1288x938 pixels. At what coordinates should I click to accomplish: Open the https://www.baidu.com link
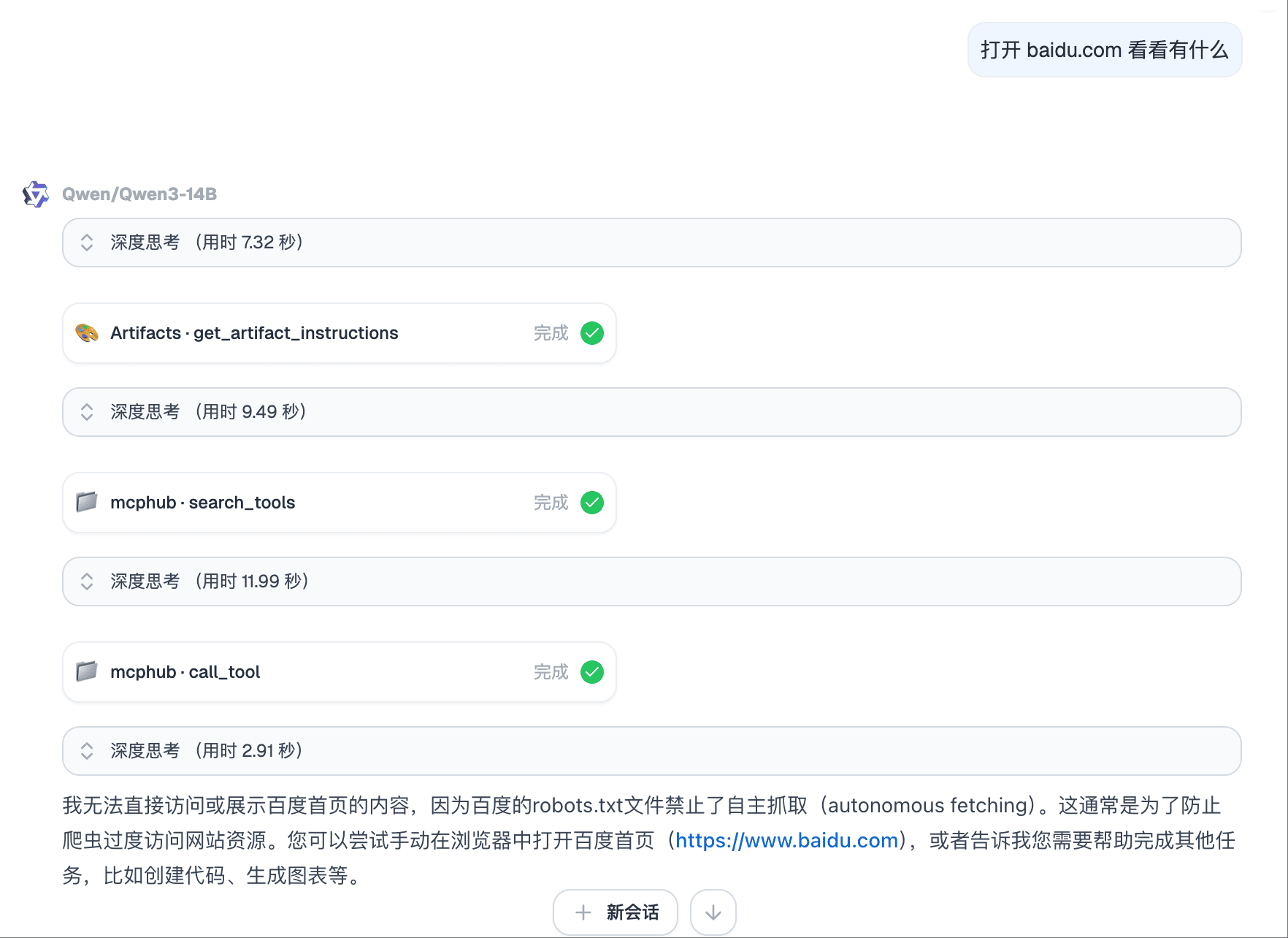786,841
